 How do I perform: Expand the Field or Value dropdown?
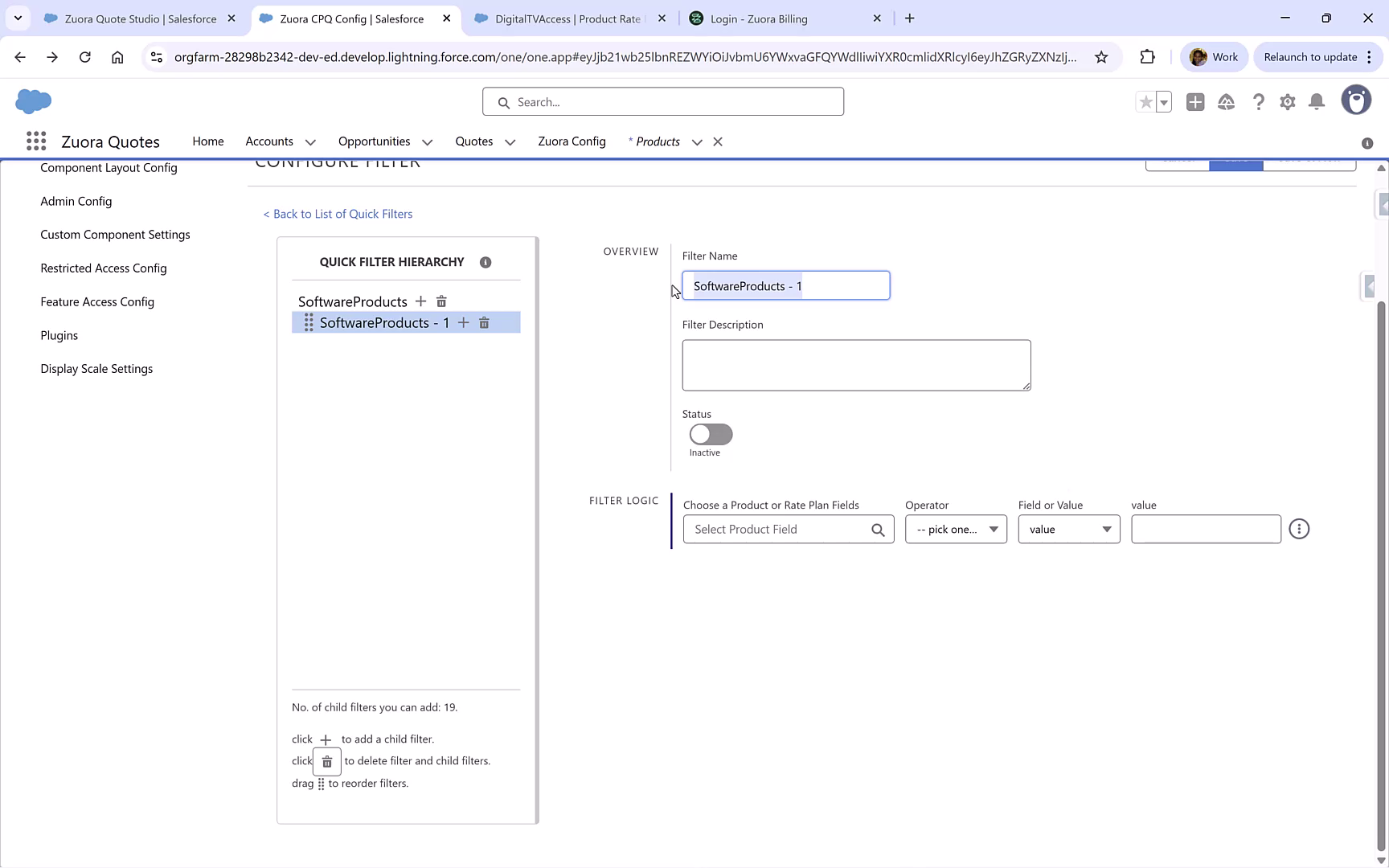point(1068,529)
